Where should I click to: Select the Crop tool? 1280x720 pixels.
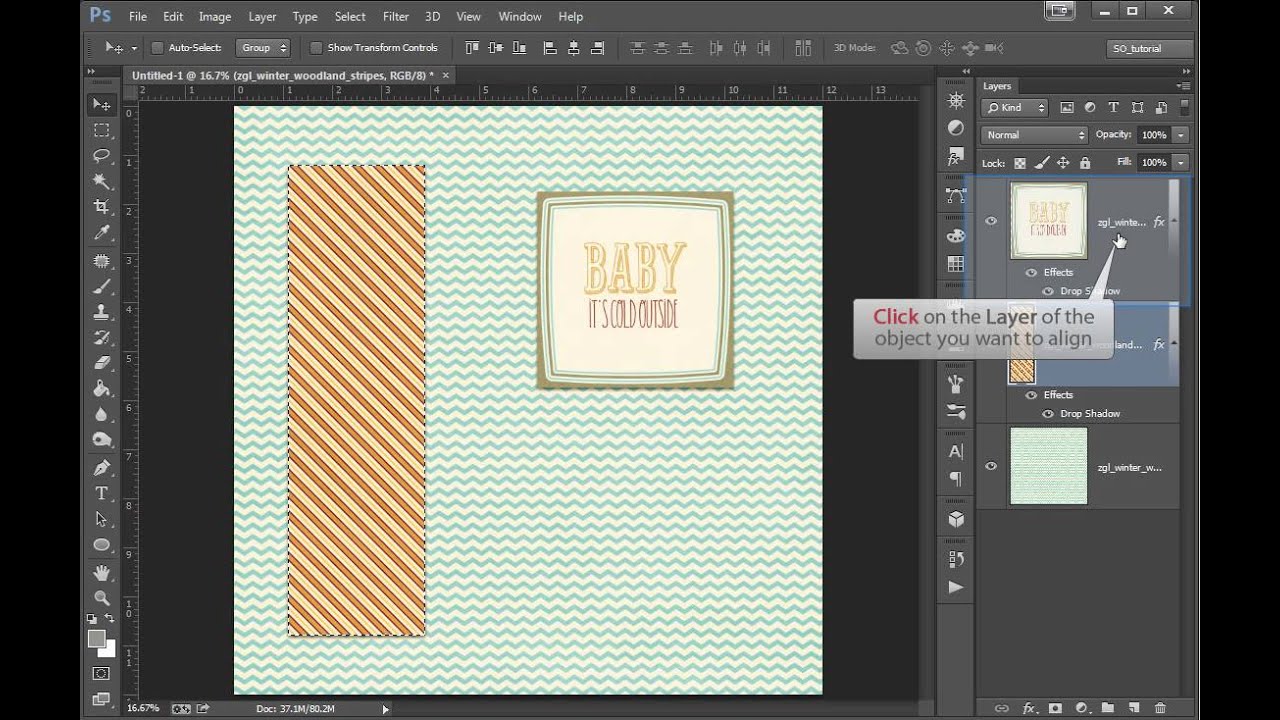pos(101,207)
